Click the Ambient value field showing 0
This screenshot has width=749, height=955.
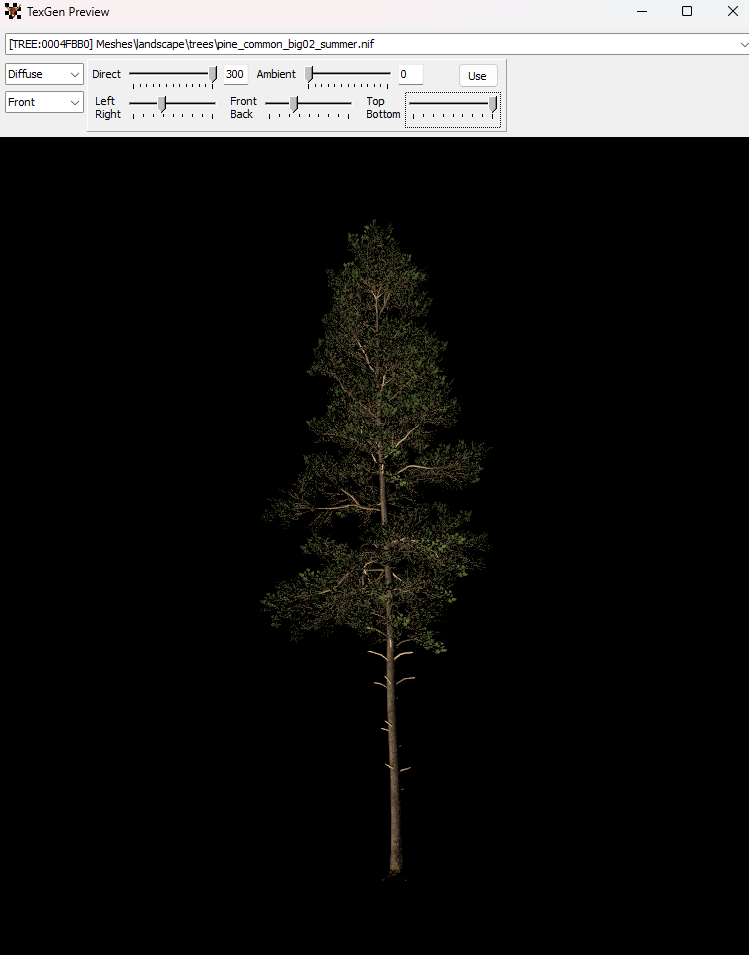coord(409,75)
